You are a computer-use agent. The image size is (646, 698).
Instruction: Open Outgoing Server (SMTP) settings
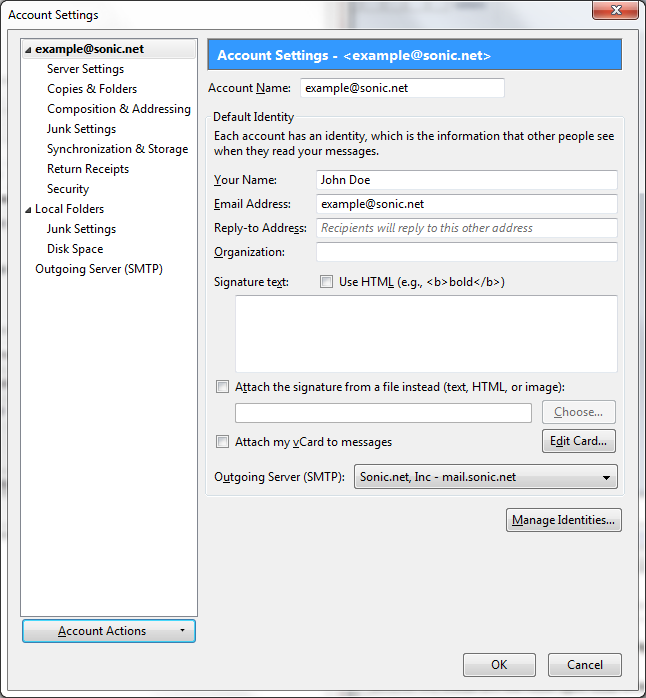tap(99, 269)
